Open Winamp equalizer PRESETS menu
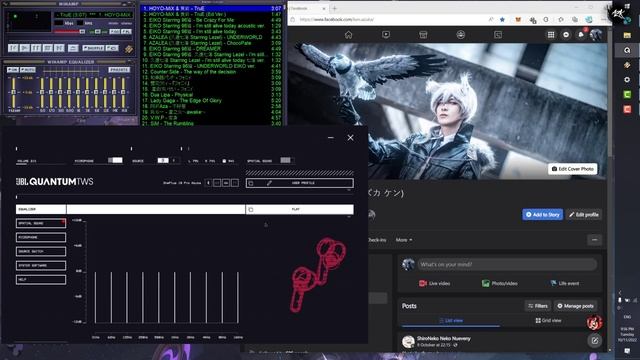Screen dimensions: 640x360 pyautogui.click(x=119, y=70)
